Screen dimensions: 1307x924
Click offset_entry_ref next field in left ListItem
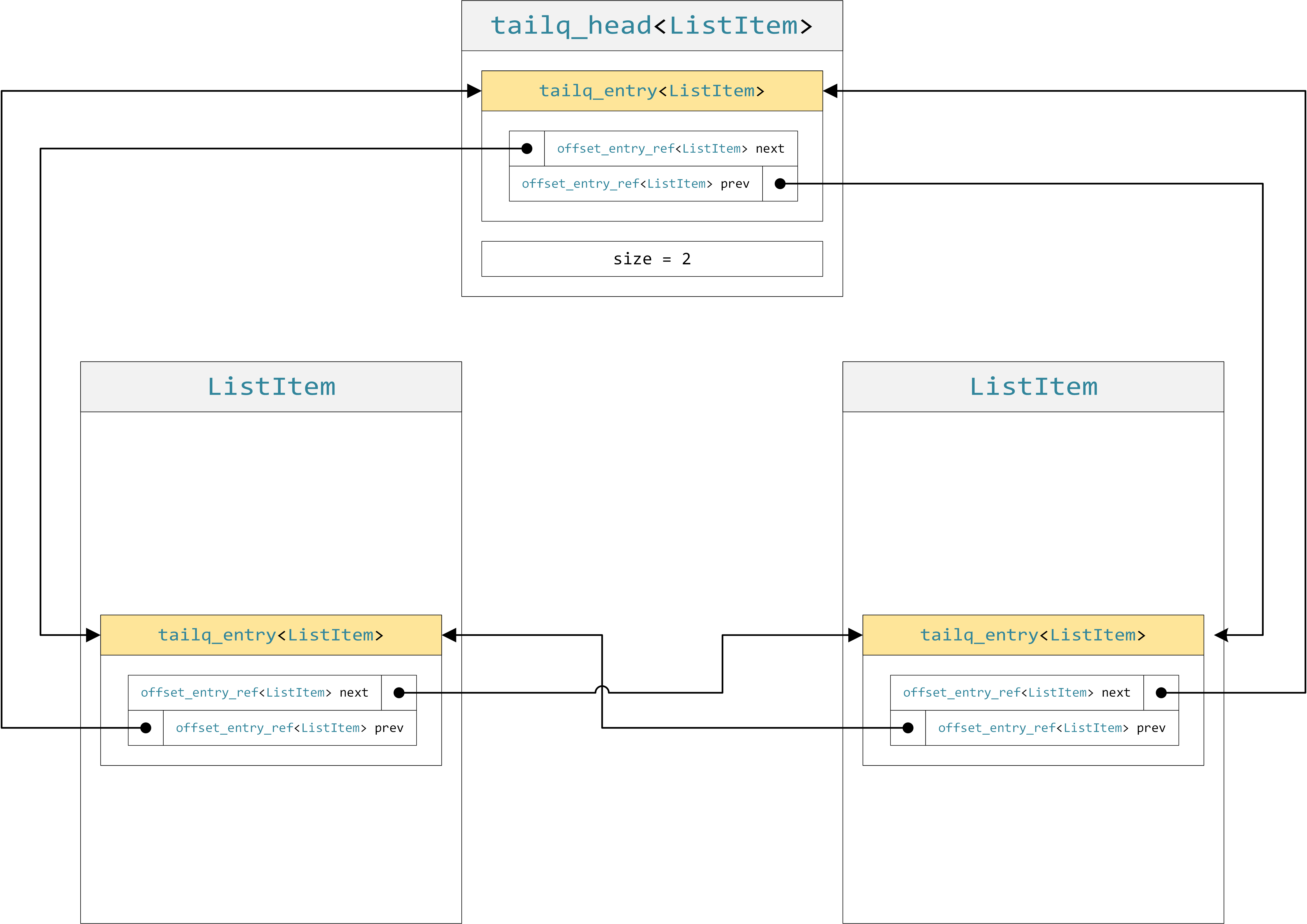pyautogui.click(x=254, y=692)
